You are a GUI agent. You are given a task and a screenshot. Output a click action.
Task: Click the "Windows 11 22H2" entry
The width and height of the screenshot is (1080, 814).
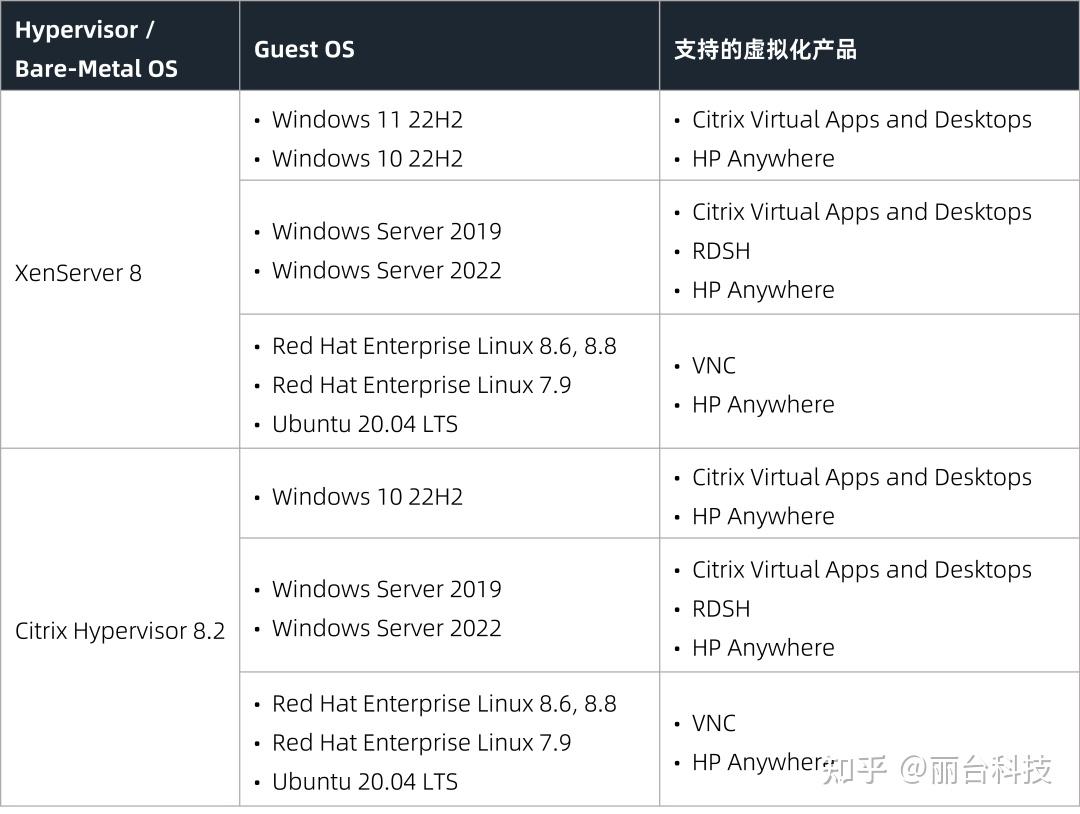pos(367,120)
